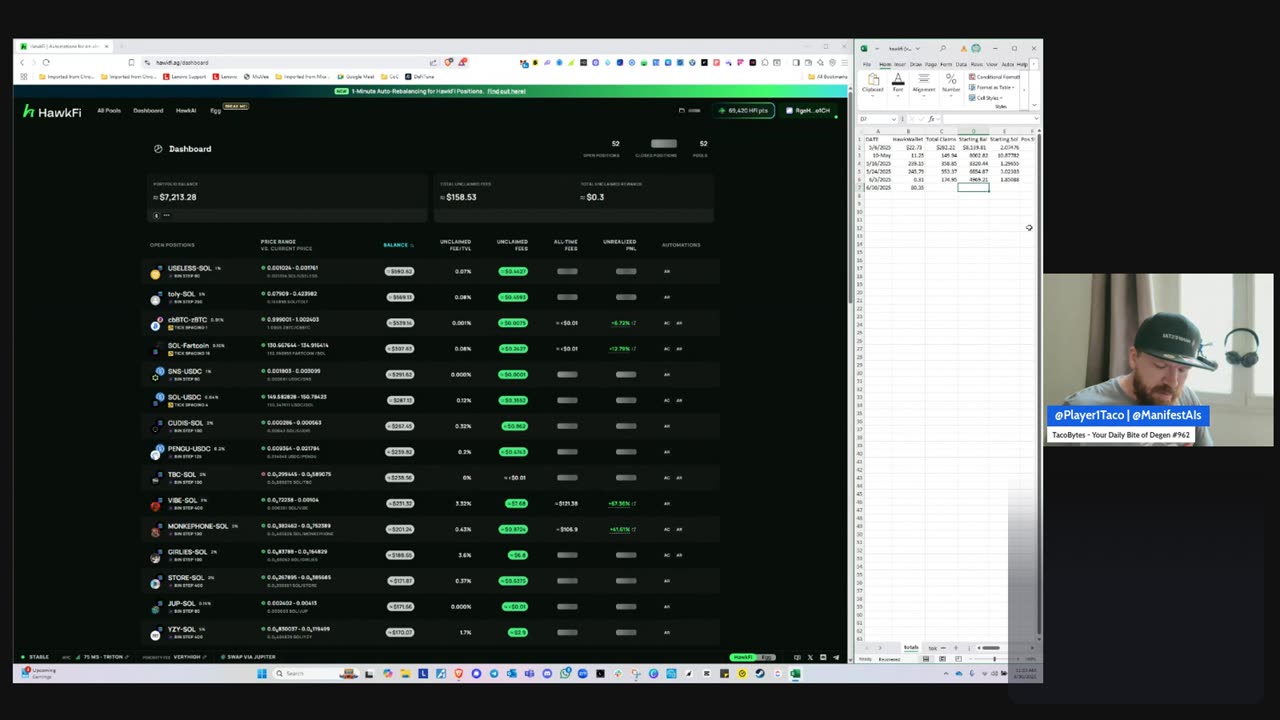Click total unclaimed fees $158.53
Viewport: 1280px width, 720px height.
458,197
